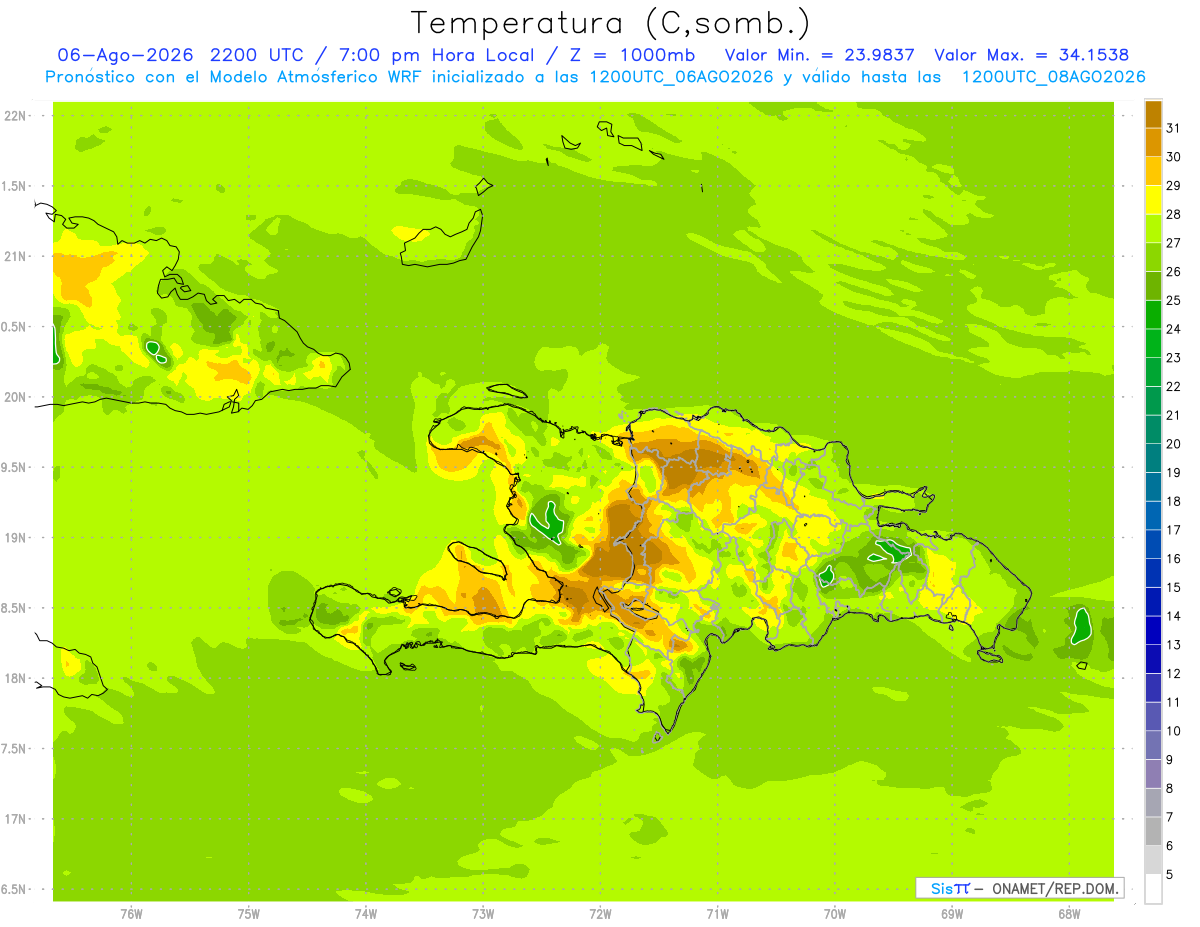The image size is (1200, 927).
Task: Click the '19N' latitude label
Action: click(x=15, y=537)
